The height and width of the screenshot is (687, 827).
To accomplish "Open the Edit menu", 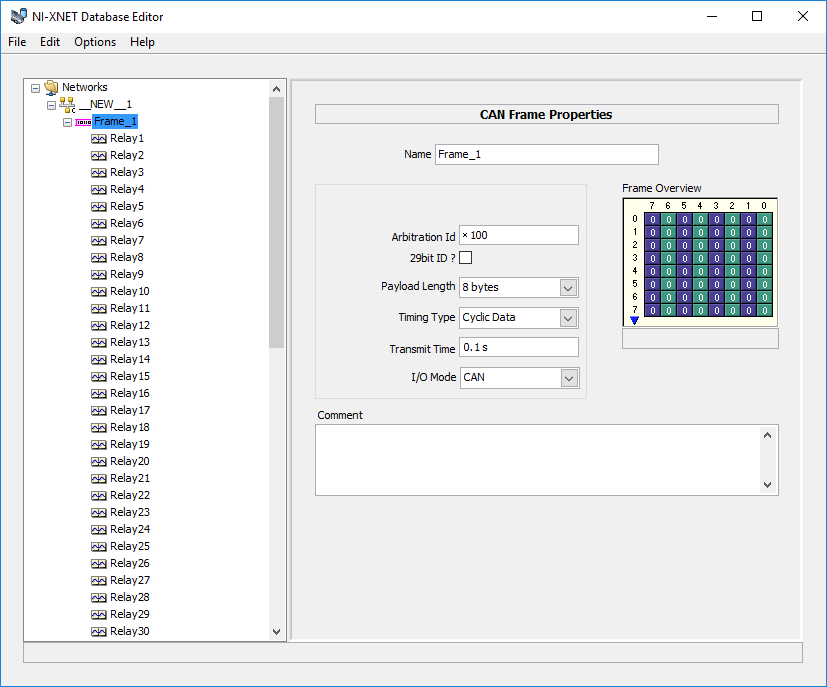I will [x=50, y=42].
